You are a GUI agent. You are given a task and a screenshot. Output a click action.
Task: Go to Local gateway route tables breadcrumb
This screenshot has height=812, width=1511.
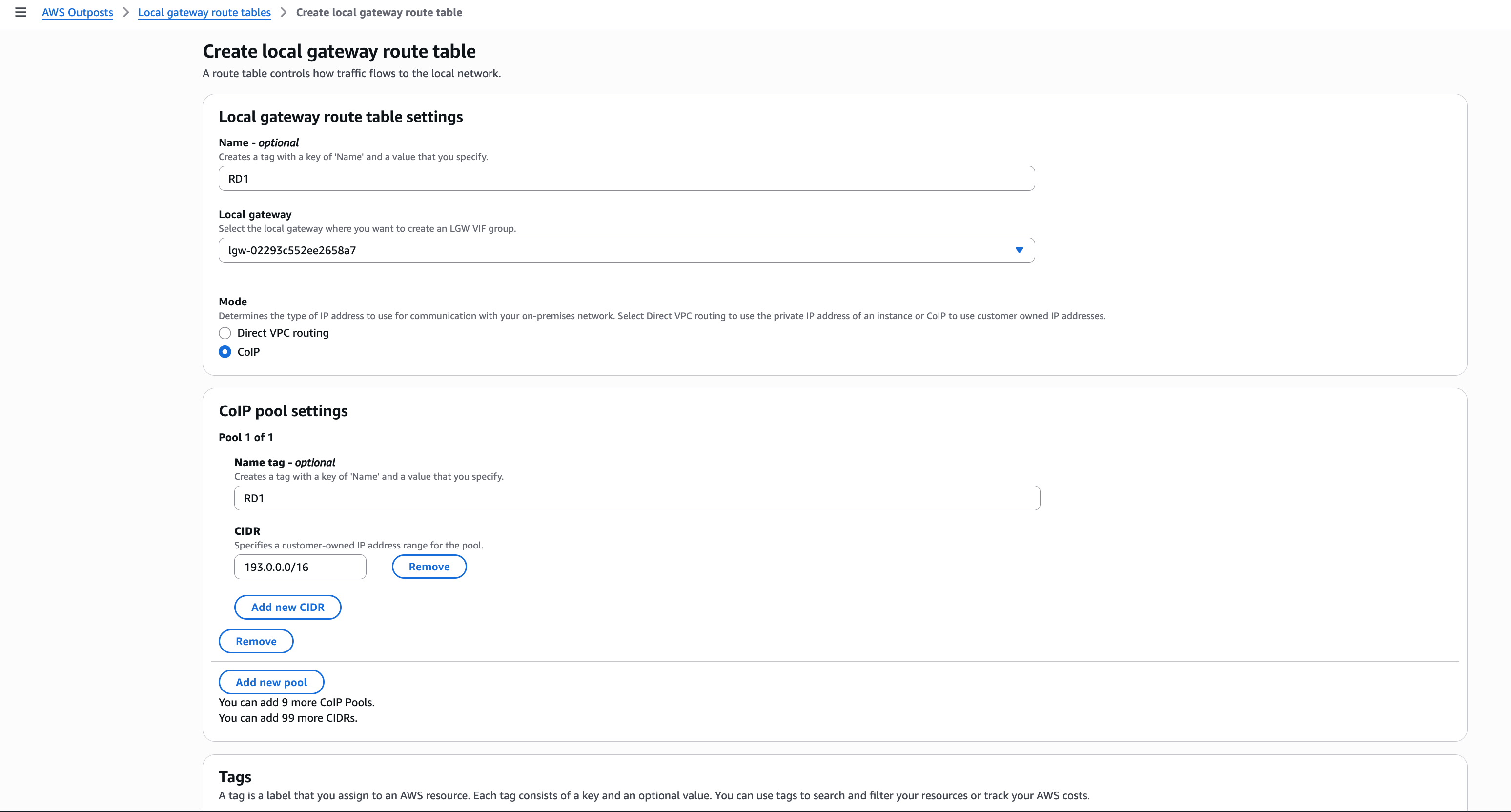[x=204, y=12]
